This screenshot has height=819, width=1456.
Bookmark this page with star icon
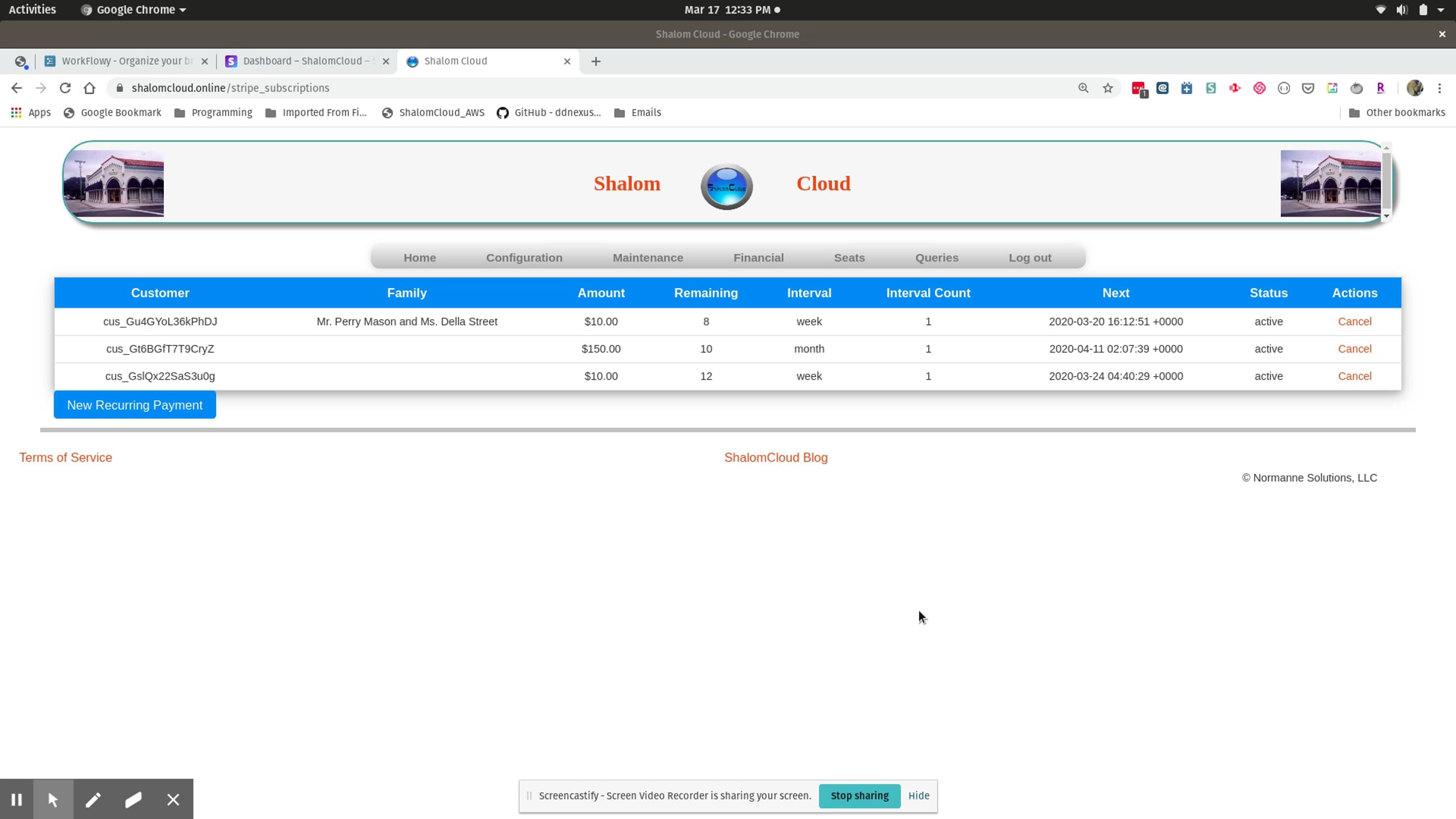(1108, 88)
